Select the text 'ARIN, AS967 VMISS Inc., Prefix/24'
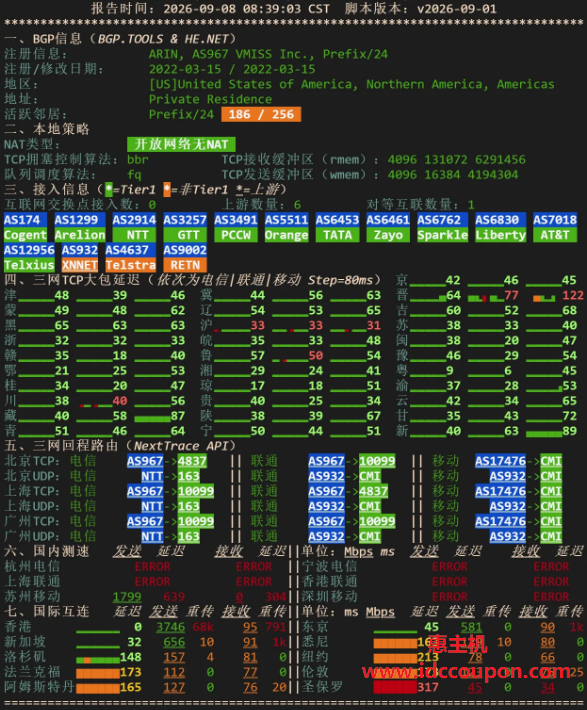The image size is (587, 710). coord(268,54)
